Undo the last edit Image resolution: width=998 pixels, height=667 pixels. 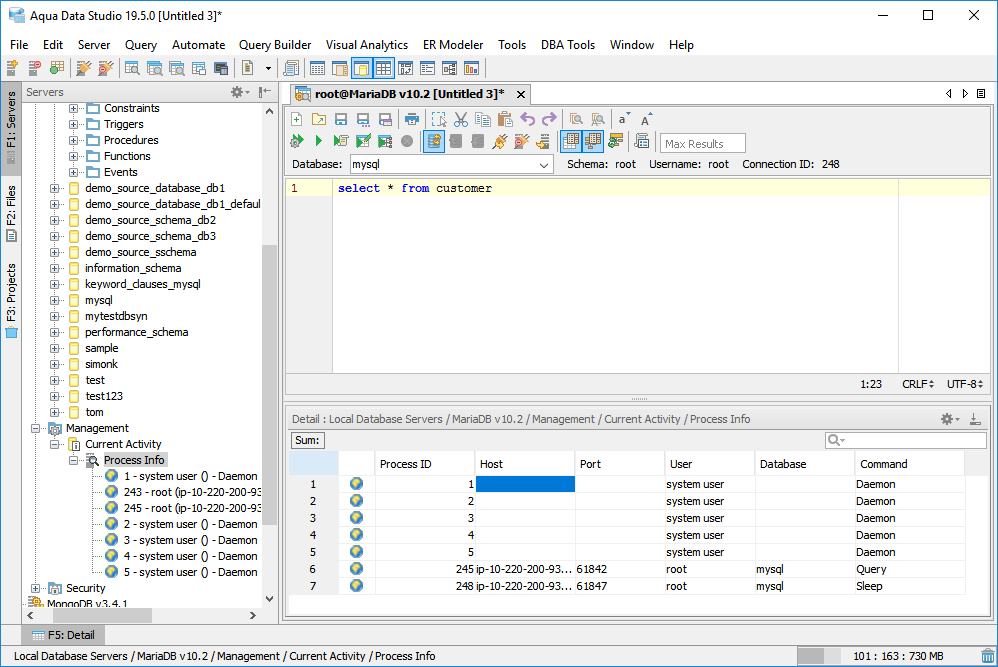527,119
